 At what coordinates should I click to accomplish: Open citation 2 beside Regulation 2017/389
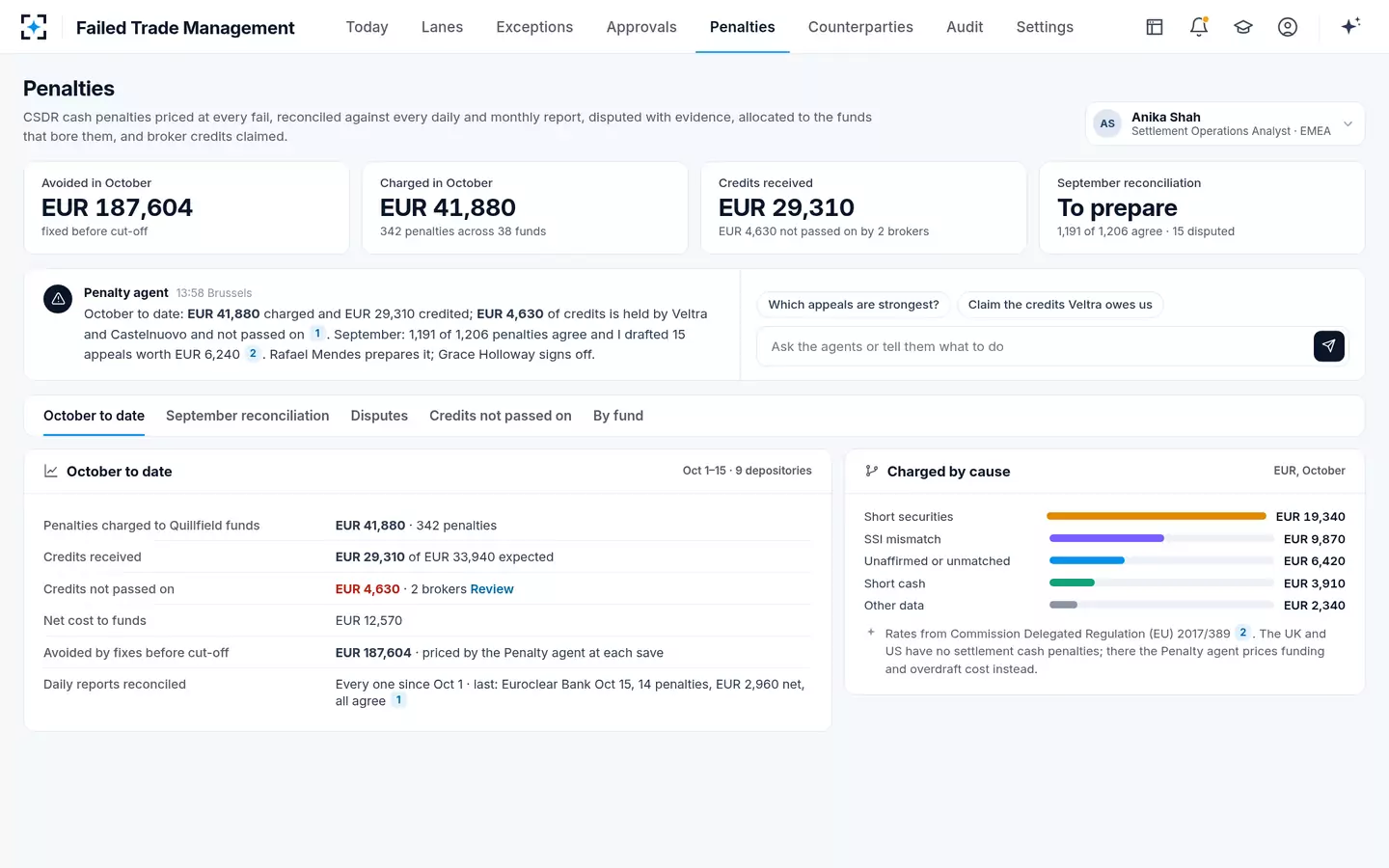pos(1243,633)
